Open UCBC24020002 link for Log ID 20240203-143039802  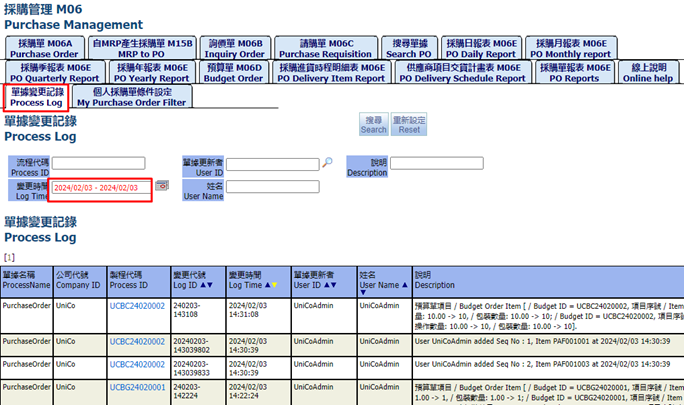pyautogui.click(x=137, y=342)
